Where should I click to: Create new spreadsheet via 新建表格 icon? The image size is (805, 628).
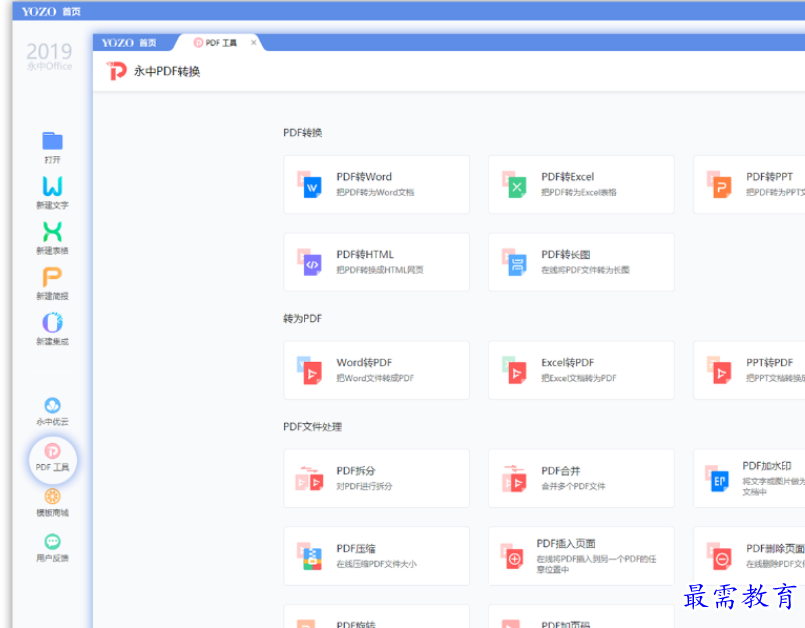pyautogui.click(x=52, y=232)
